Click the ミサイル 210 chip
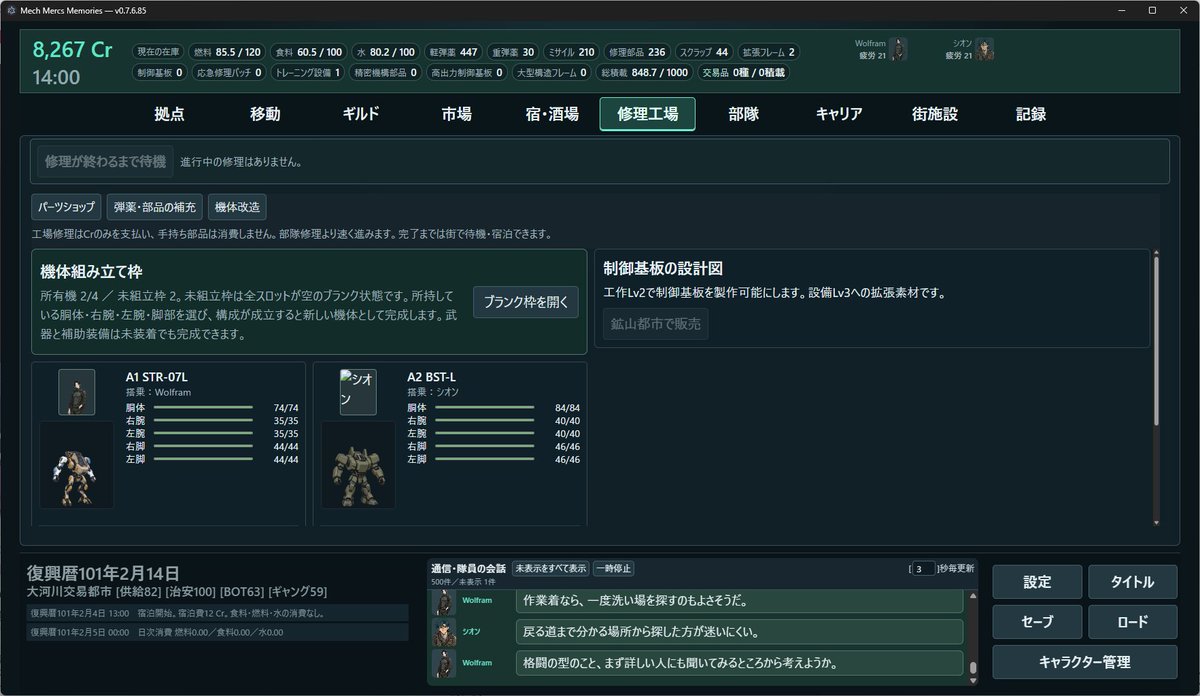This screenshot has width=1200, height=696. pos(573,52)
